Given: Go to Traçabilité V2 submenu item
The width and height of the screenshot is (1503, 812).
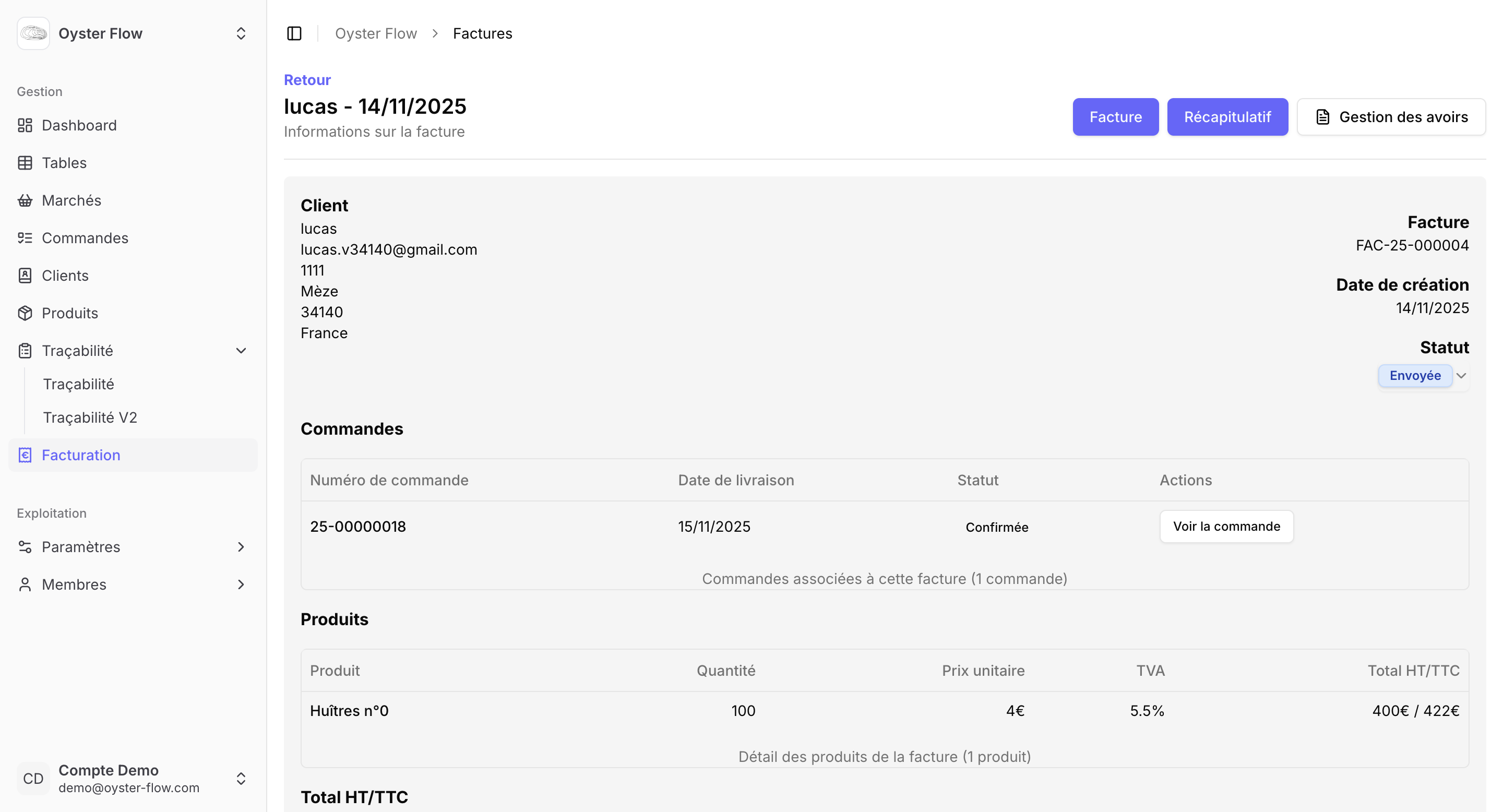Looking at the screenshot, I should pos(90,417).
